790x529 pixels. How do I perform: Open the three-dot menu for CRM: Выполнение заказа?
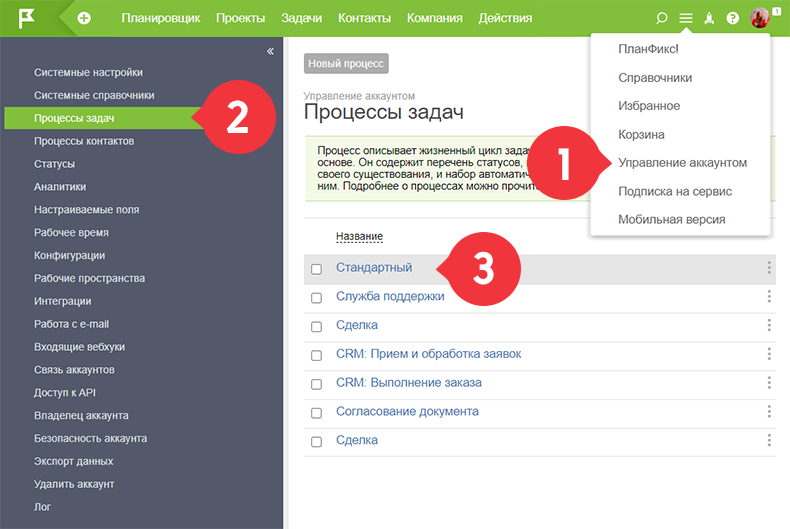point(769,382)
